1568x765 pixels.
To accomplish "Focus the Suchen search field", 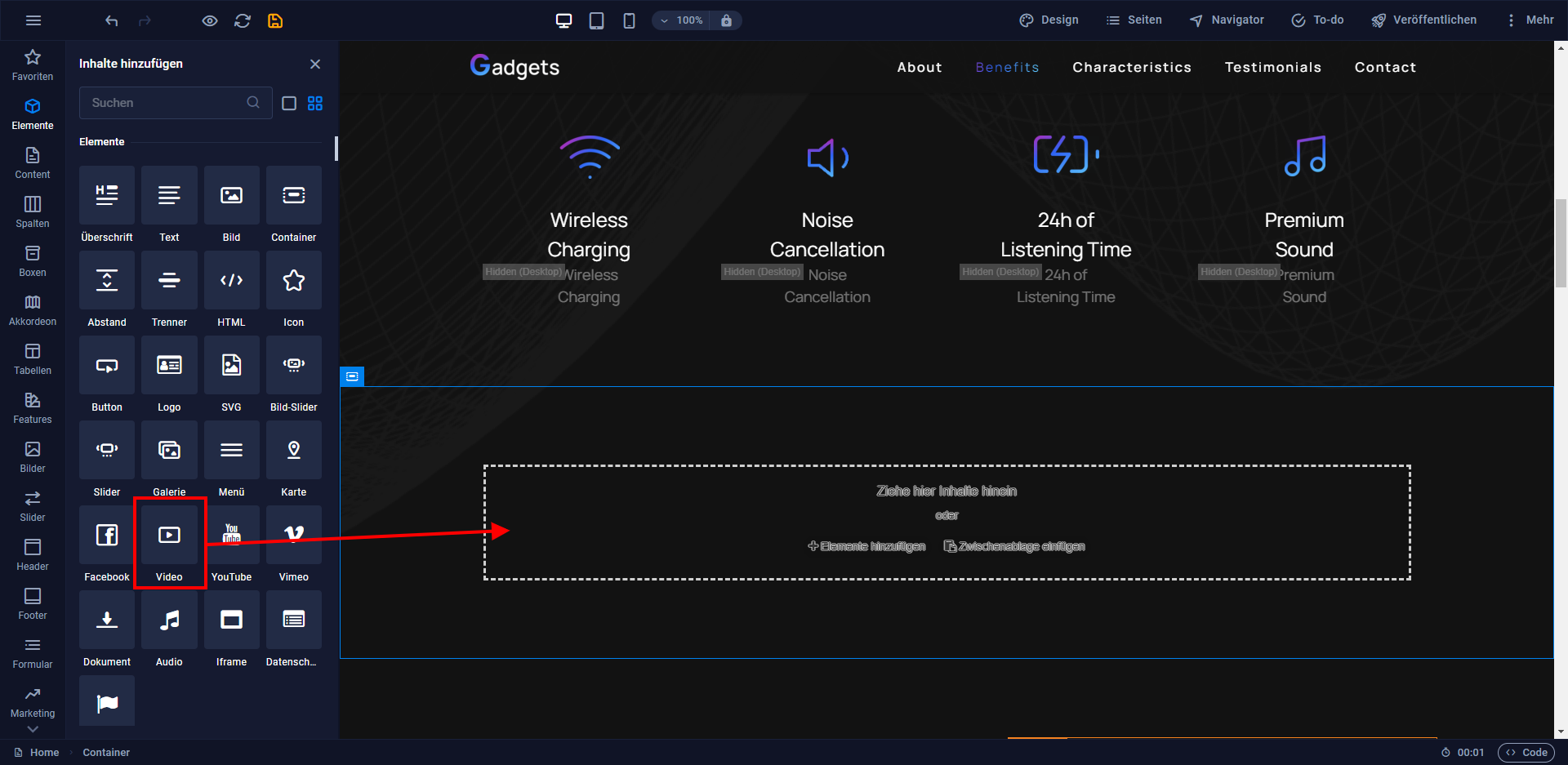I will (x=176, y=103).
